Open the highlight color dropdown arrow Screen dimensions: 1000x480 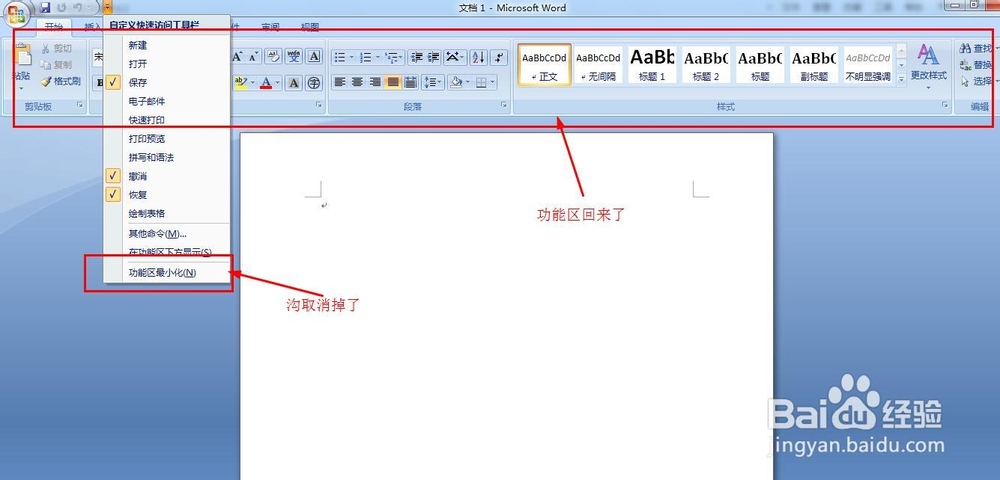(253, 83)
